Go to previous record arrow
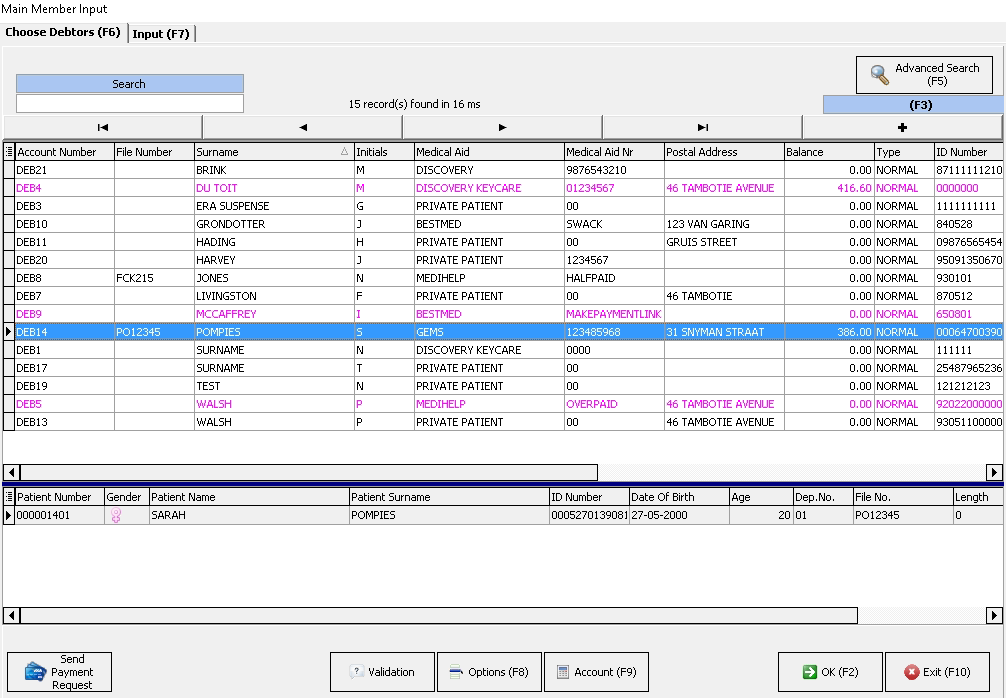This screenshot has width=1006, height=698. 302,127
